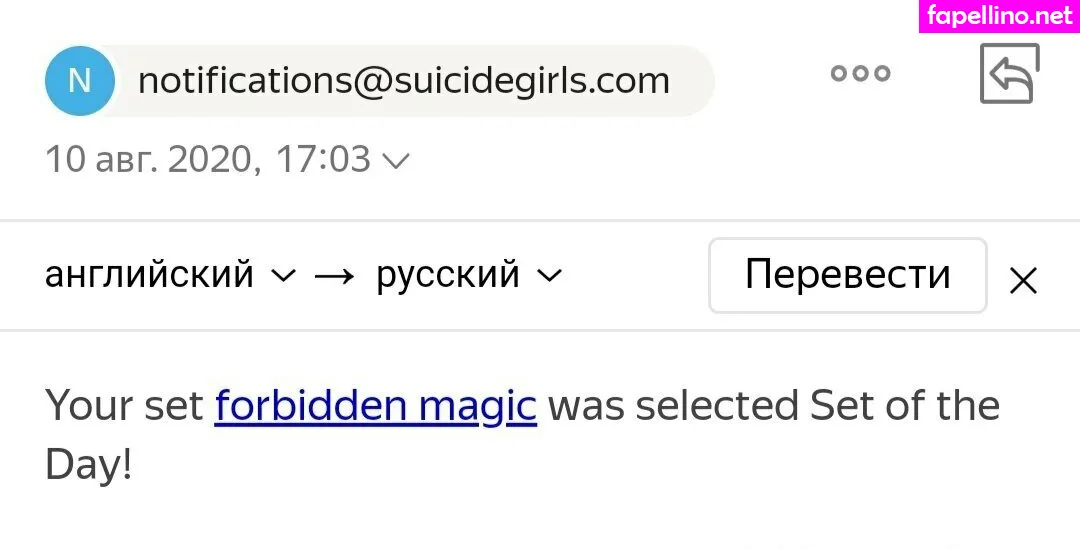Viewport: 1080px width, 549px height.
Task: Click the date 10 авг. 2020
Action: pyautogui.click(x=152, y=160)
